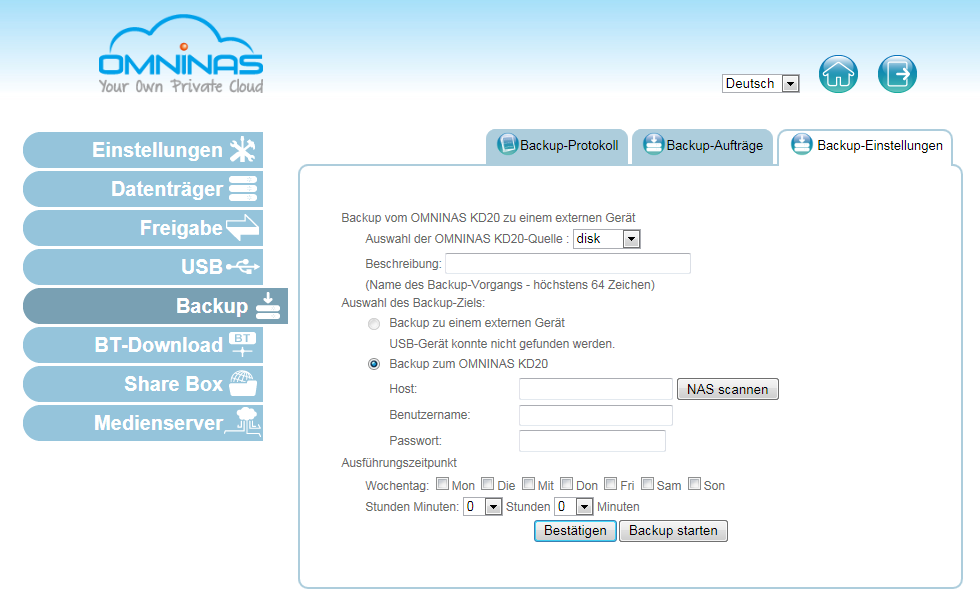Click the Backup-Aufträge tab icon

pyautogui.click(x=654, y=144)
